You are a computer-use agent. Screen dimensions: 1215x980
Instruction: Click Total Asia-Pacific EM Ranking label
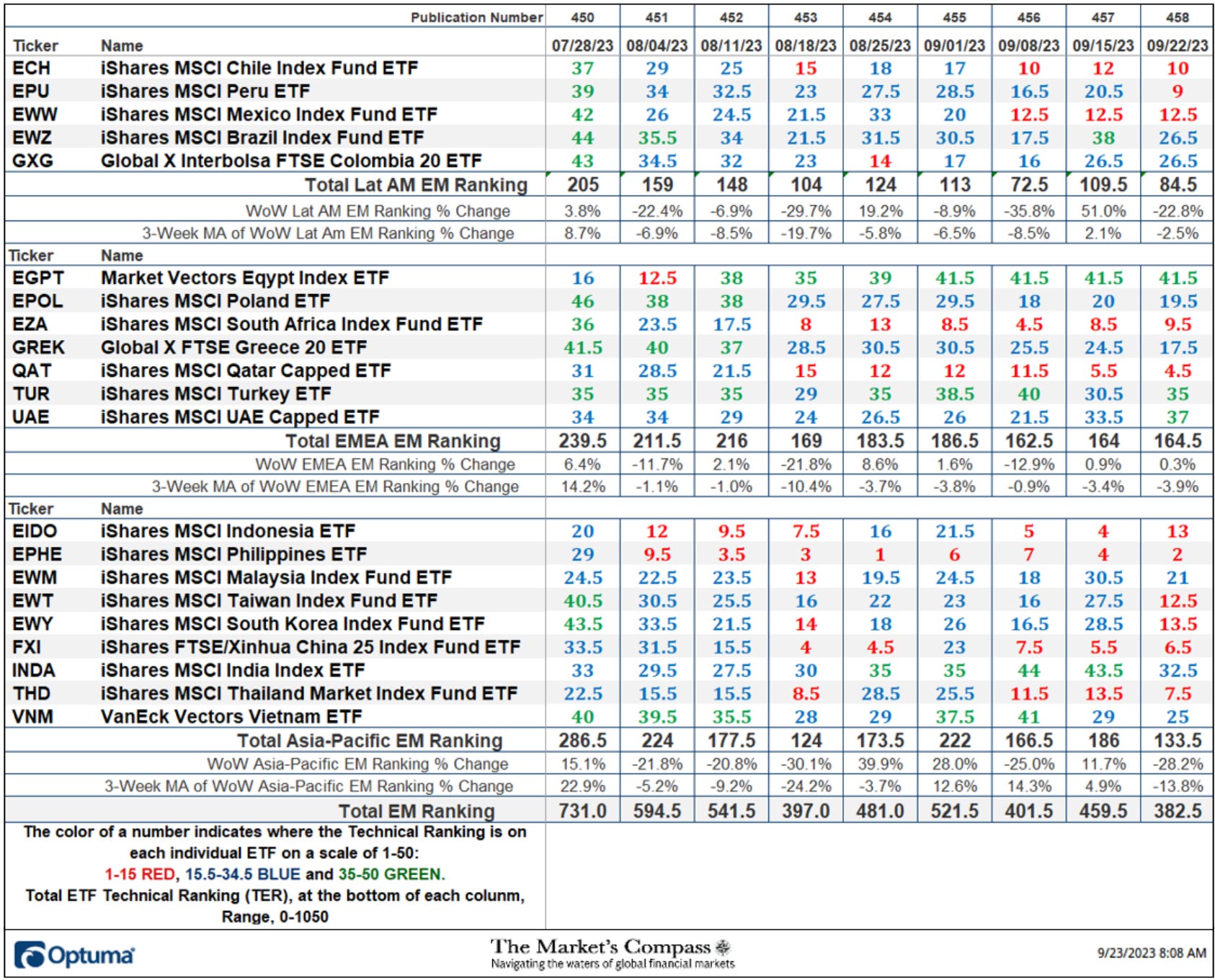[x=370, y=741]
